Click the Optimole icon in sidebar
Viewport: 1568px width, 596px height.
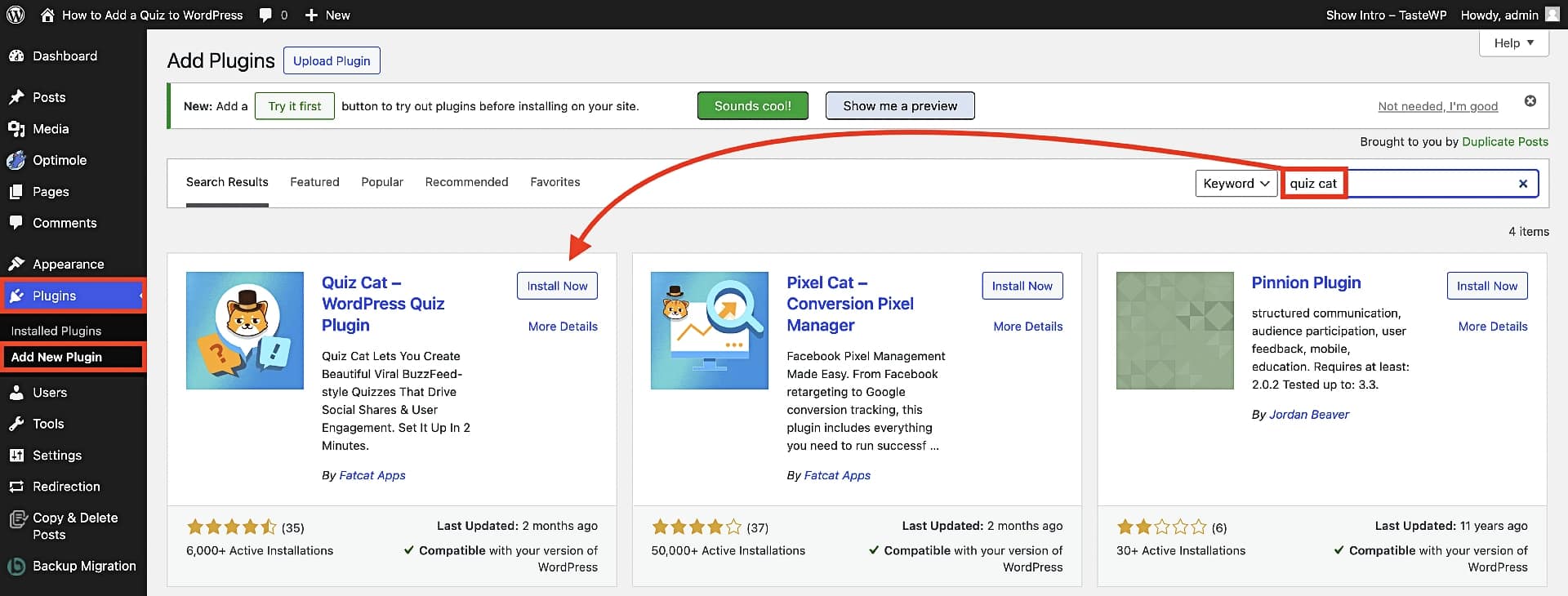point(16,160)
